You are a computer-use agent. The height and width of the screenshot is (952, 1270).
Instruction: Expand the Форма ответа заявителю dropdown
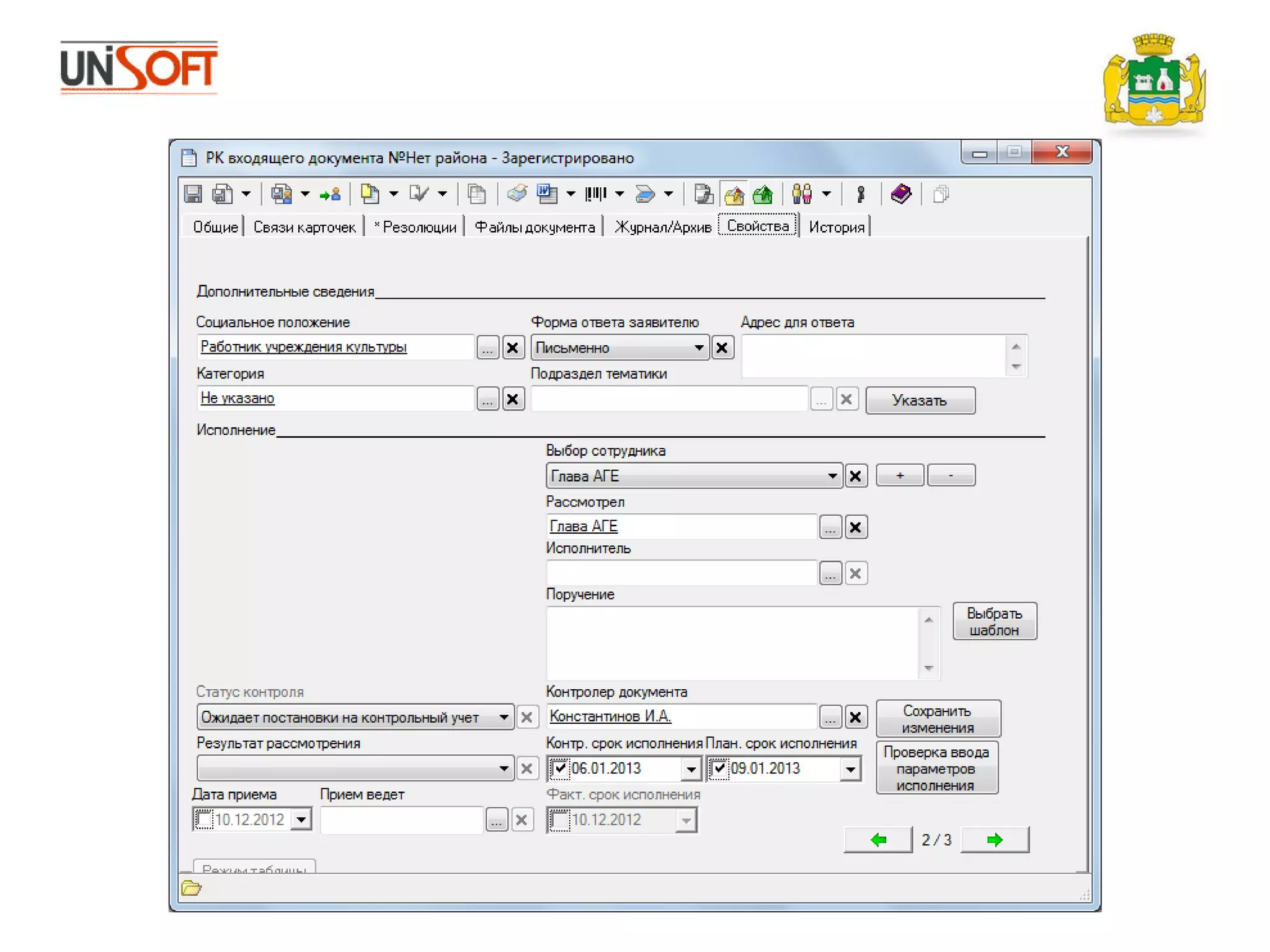point(699,348)
